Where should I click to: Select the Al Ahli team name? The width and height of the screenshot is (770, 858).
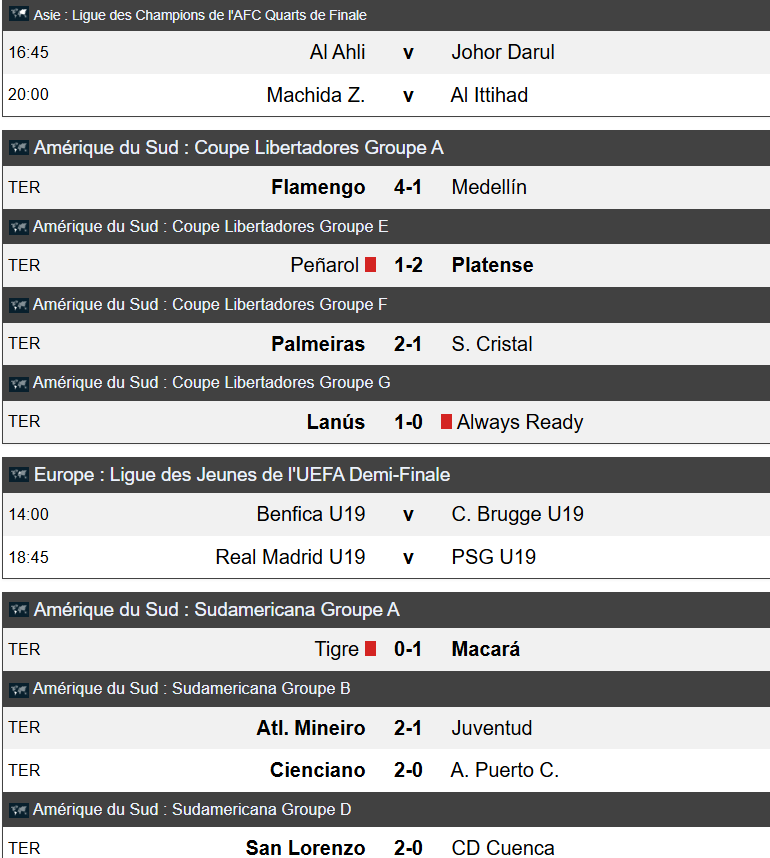(x=337, y=52)
